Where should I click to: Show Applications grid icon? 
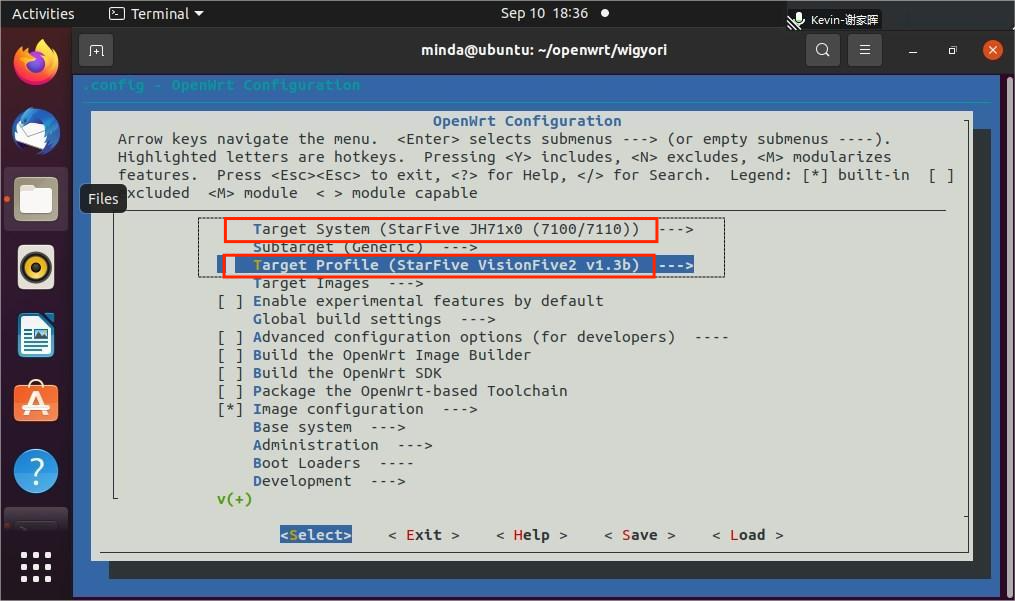pyautogui.click(x=36, y=567)
